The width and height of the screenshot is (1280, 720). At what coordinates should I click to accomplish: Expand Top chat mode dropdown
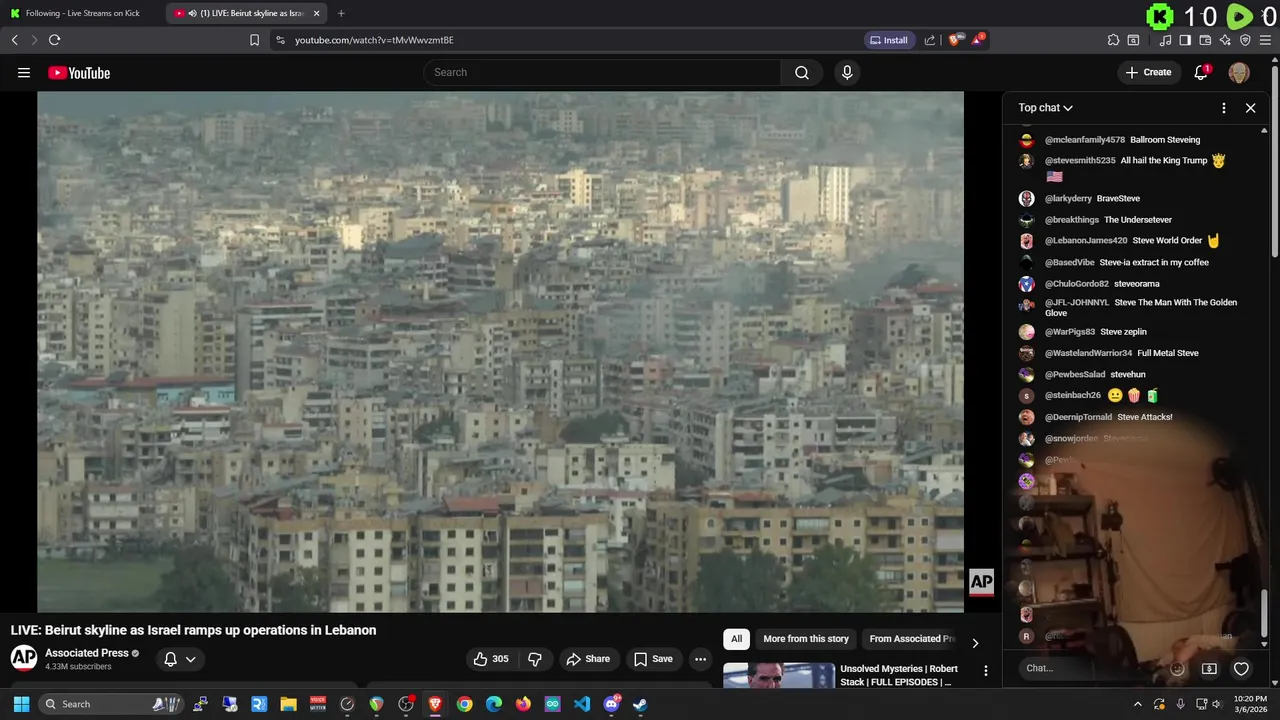(x=1045, y=108)
